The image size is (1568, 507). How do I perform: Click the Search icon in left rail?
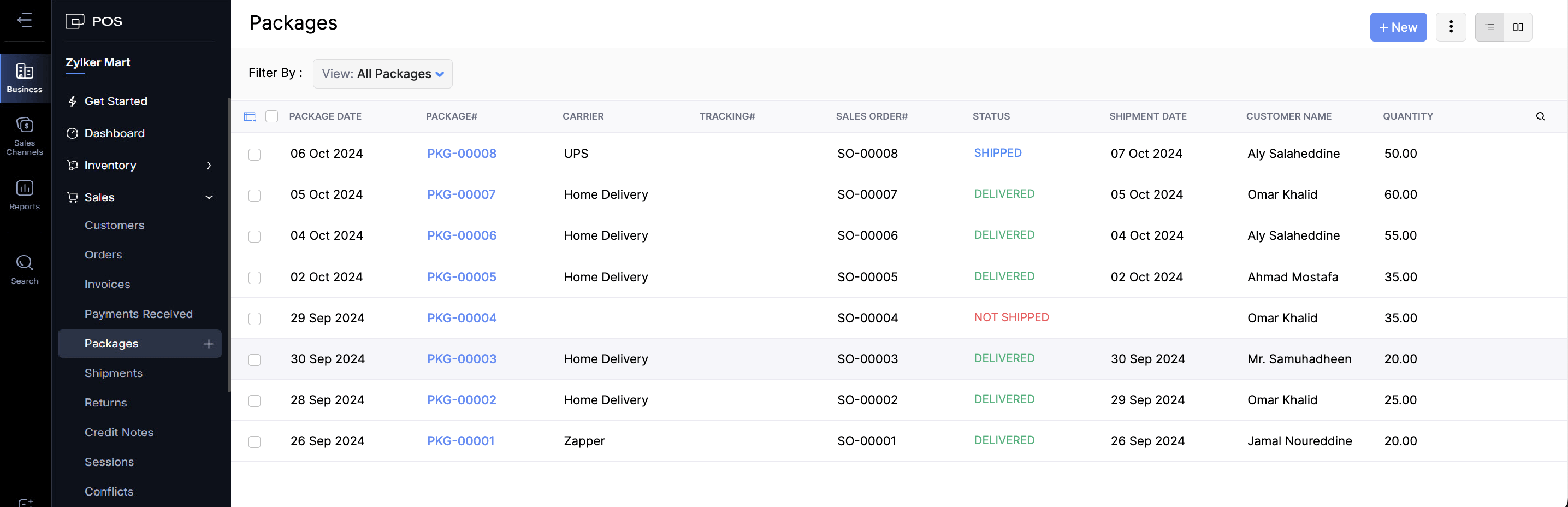(x=25, y=269)
